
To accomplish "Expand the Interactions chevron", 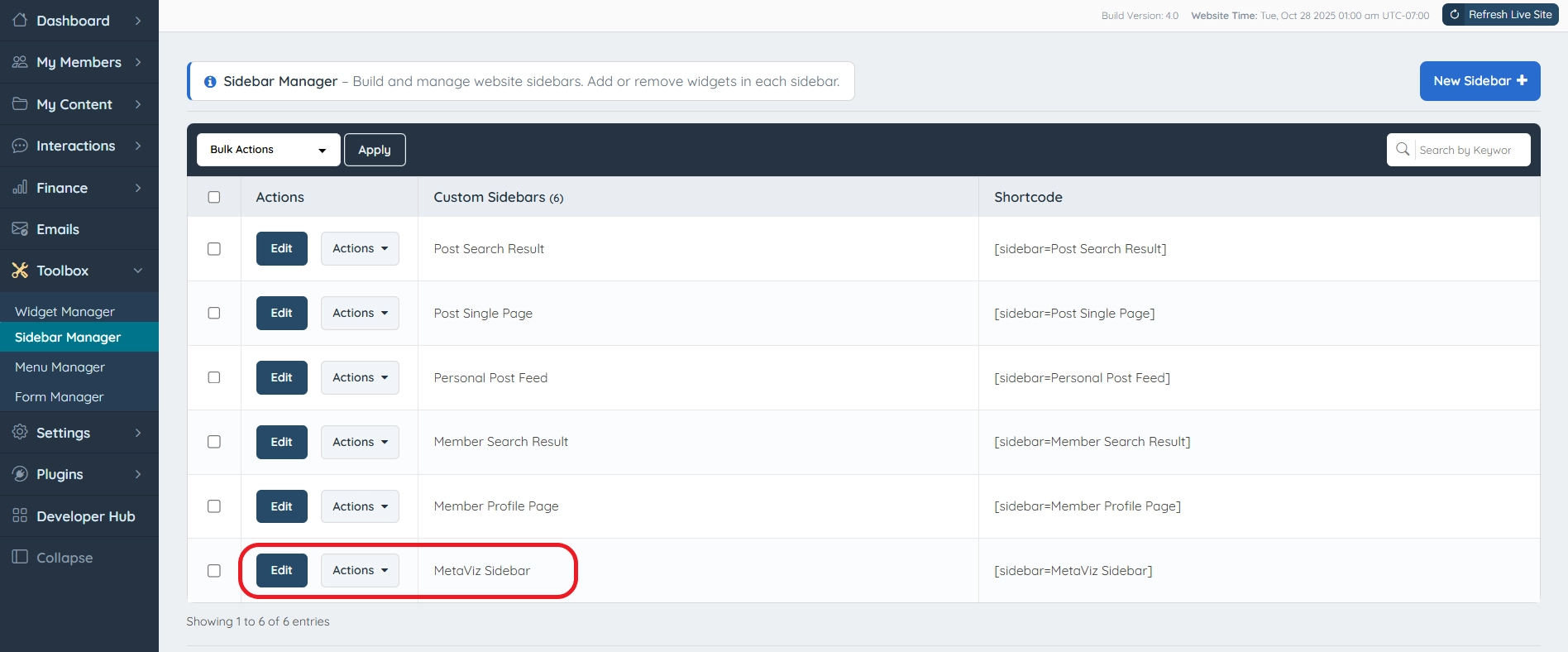I will pos(138,146).
